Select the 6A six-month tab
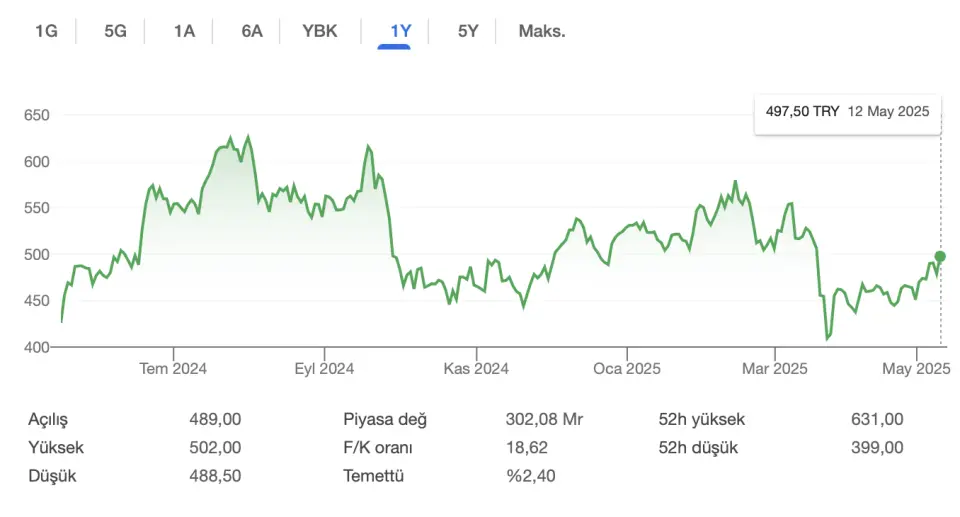The image size is (960, 517). [x=252, y=31]
